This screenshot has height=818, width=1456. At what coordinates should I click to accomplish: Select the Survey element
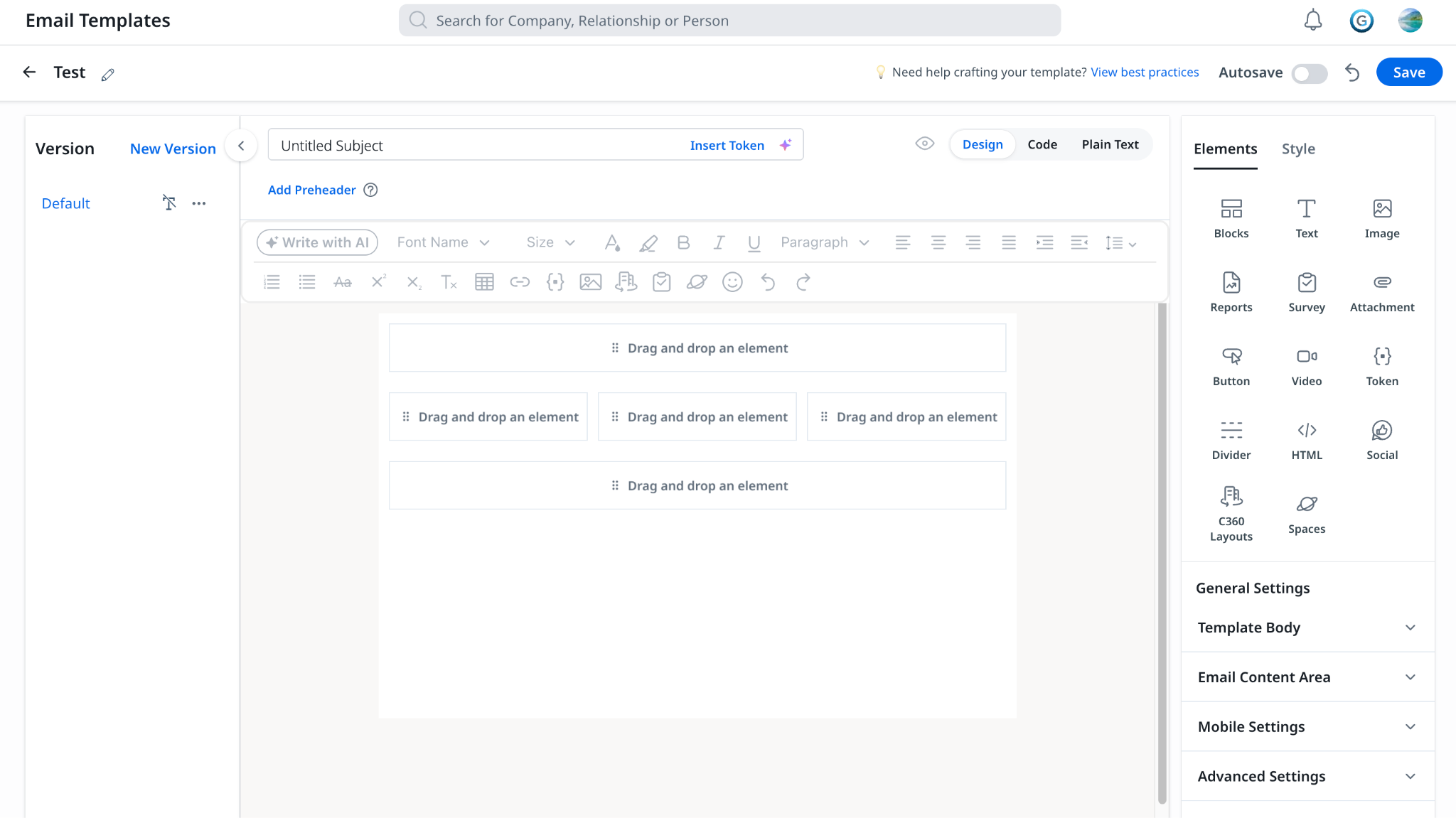pyautogui.click(x=1307, y=292)
